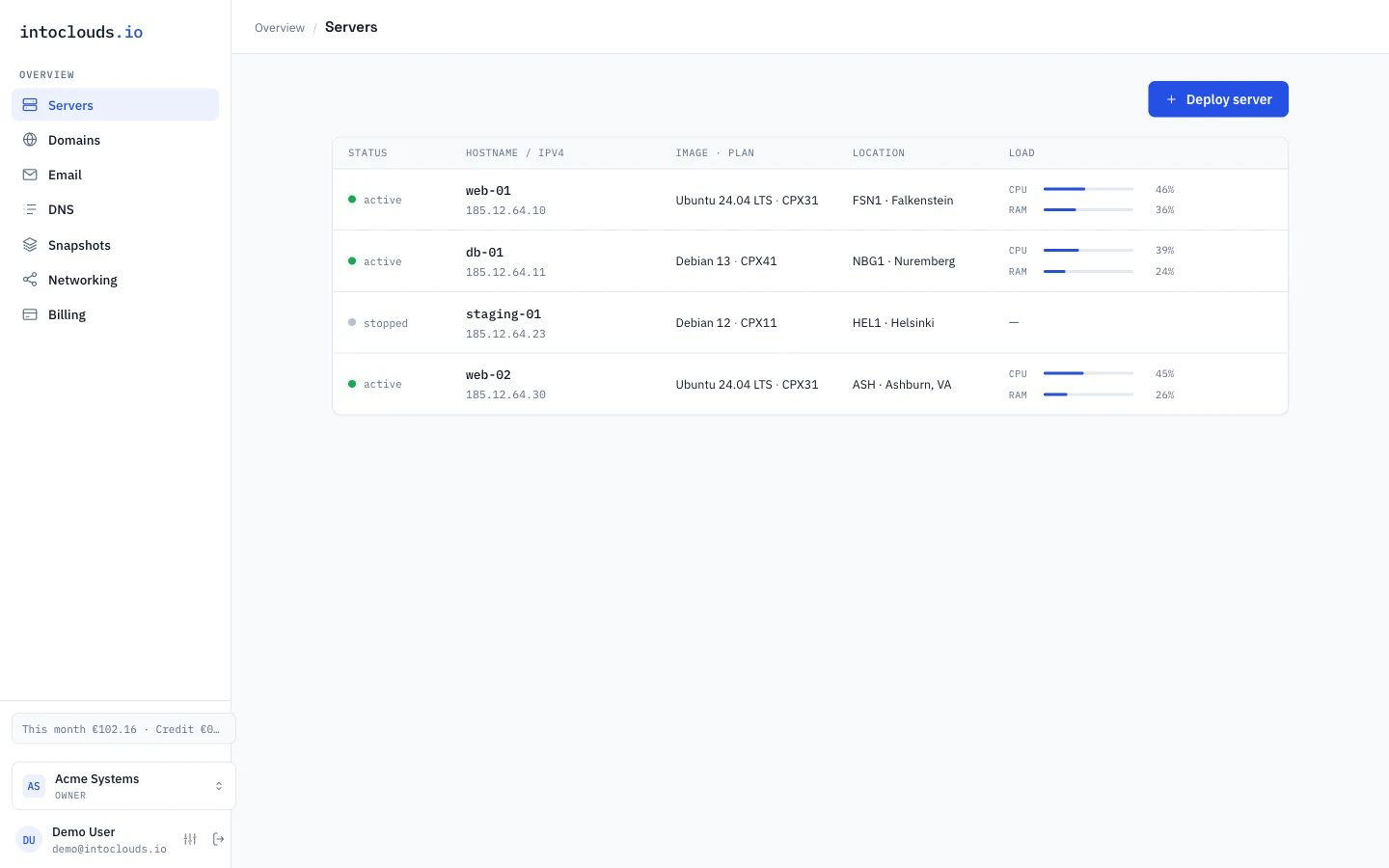Go to Overview breadcrumb link
The height and width of the screenshot is (868, 1389).
coord(280,28)
